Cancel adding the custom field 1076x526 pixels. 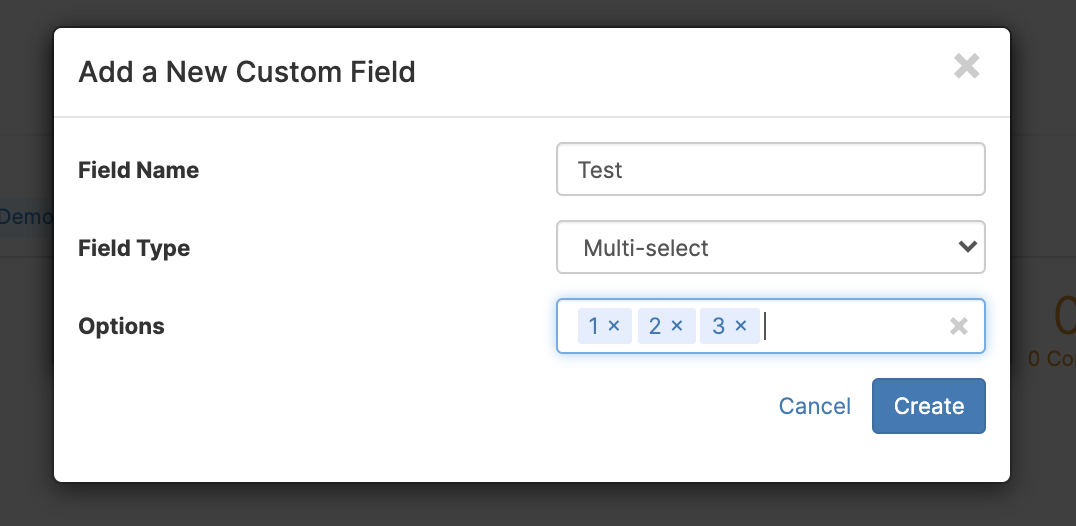815,406
